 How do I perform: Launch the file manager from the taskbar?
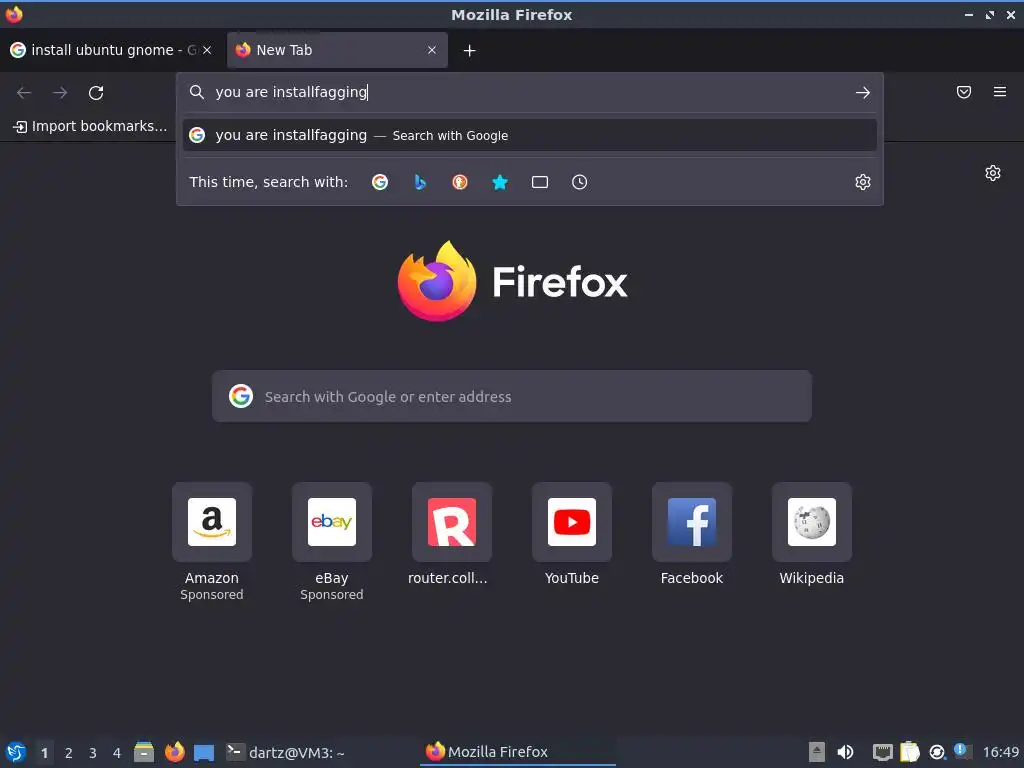[144, 752]
